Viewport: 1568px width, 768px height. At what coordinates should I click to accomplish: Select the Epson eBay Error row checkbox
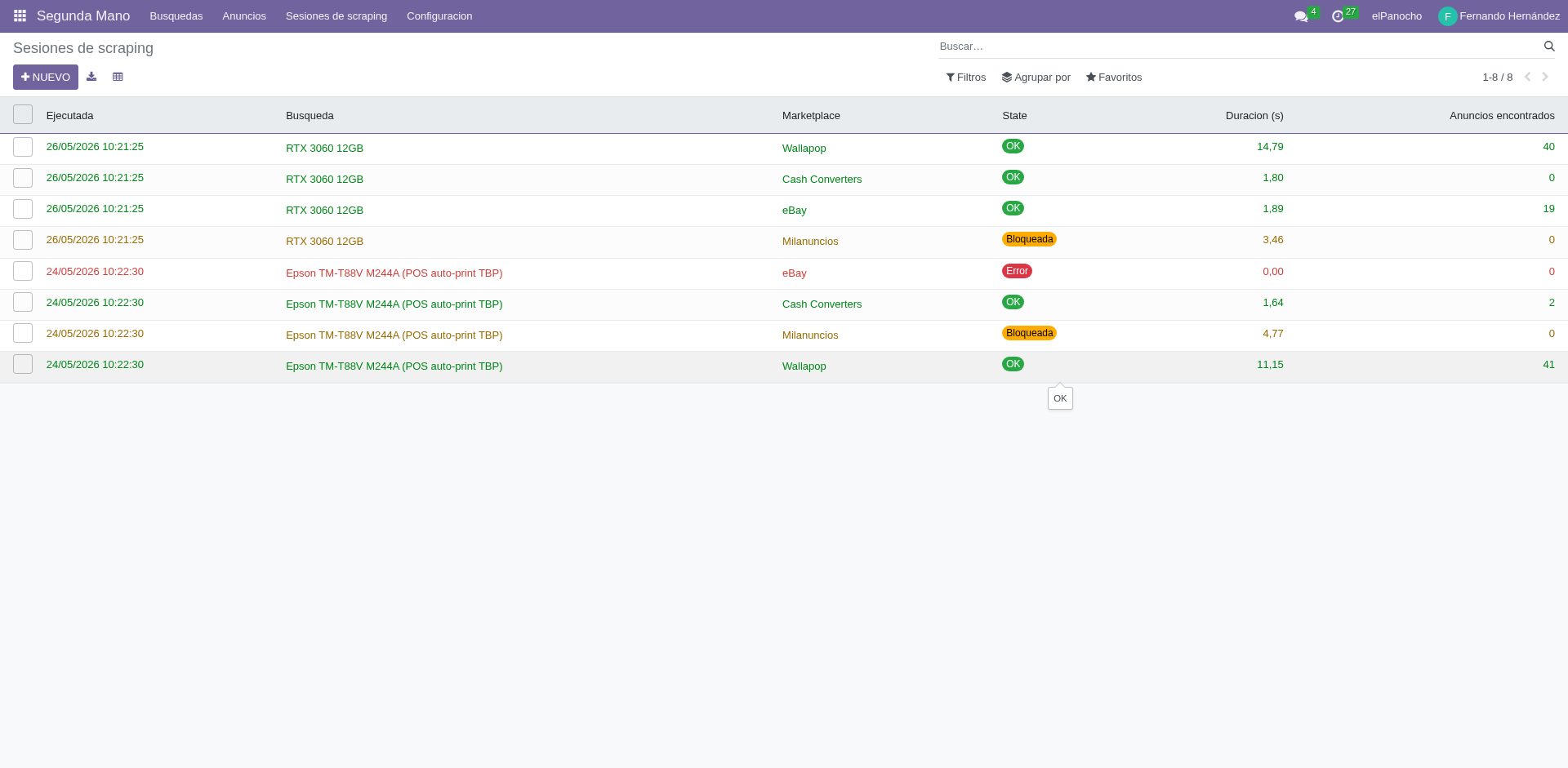point(23,271)
